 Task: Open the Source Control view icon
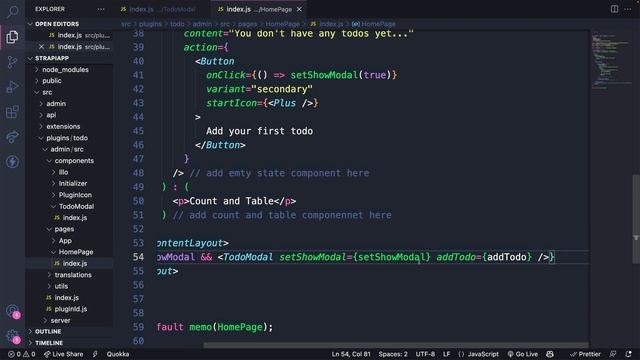pos(12,62)
